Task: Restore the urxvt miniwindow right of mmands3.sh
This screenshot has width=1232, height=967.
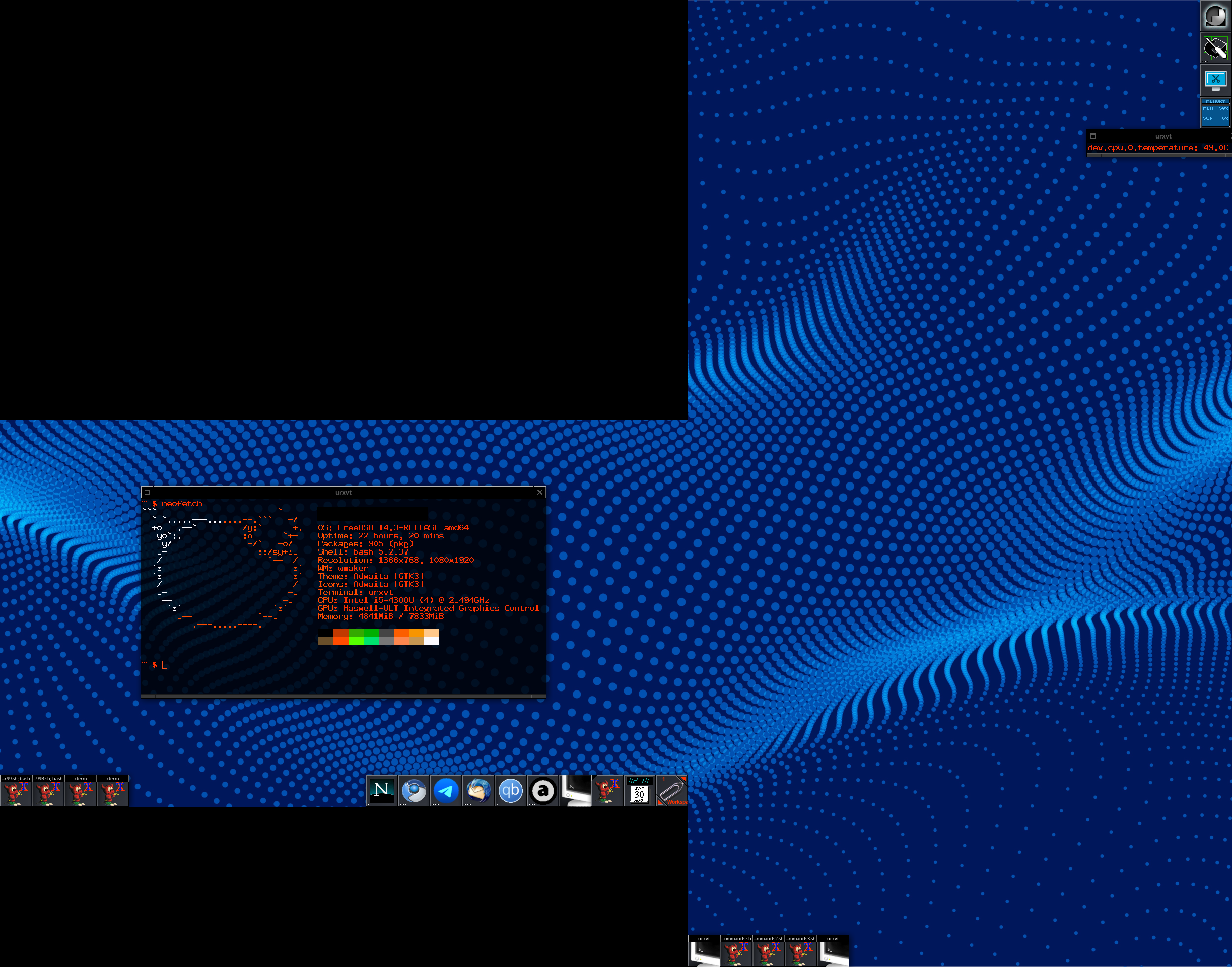Action: pos(833,950)
